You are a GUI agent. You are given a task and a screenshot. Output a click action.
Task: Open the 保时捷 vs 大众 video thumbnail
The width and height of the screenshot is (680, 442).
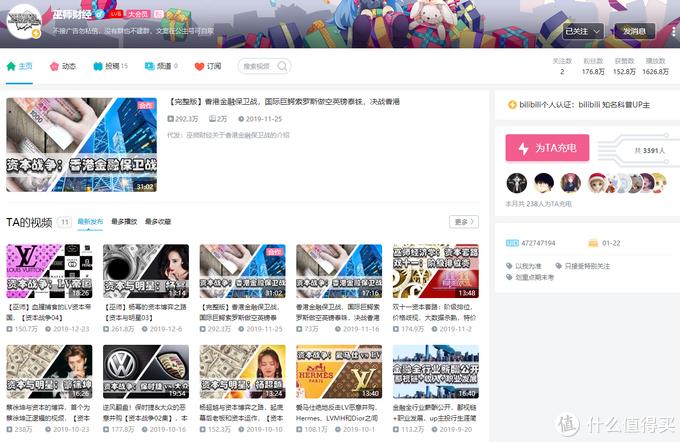[x=146, y=372]
